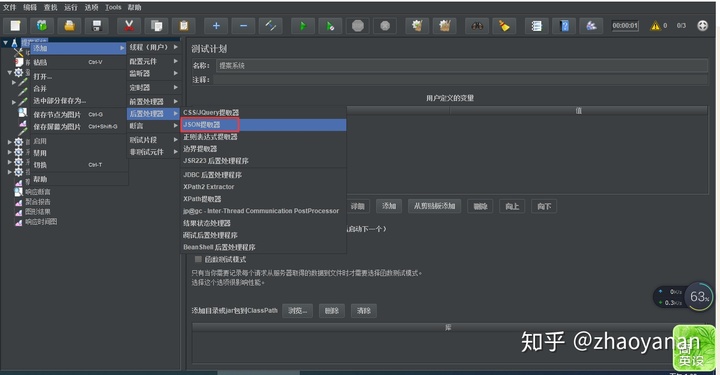Select the 响应时间图 tree item
This screenshot has width=720, height=375.
[x=41, y=222]
